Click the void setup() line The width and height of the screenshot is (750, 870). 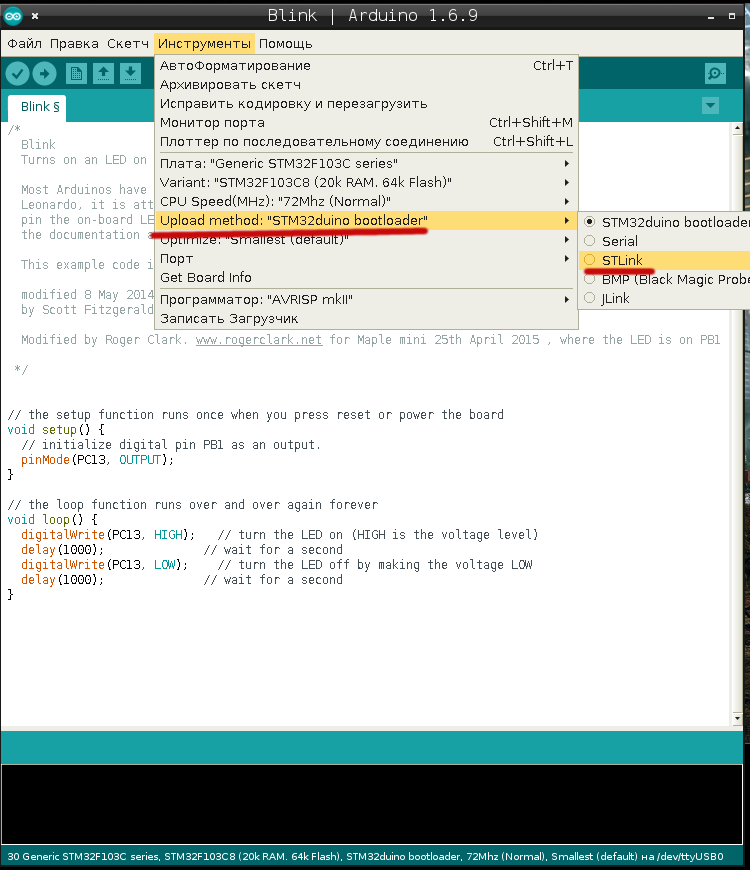click(x=55, y=429)
